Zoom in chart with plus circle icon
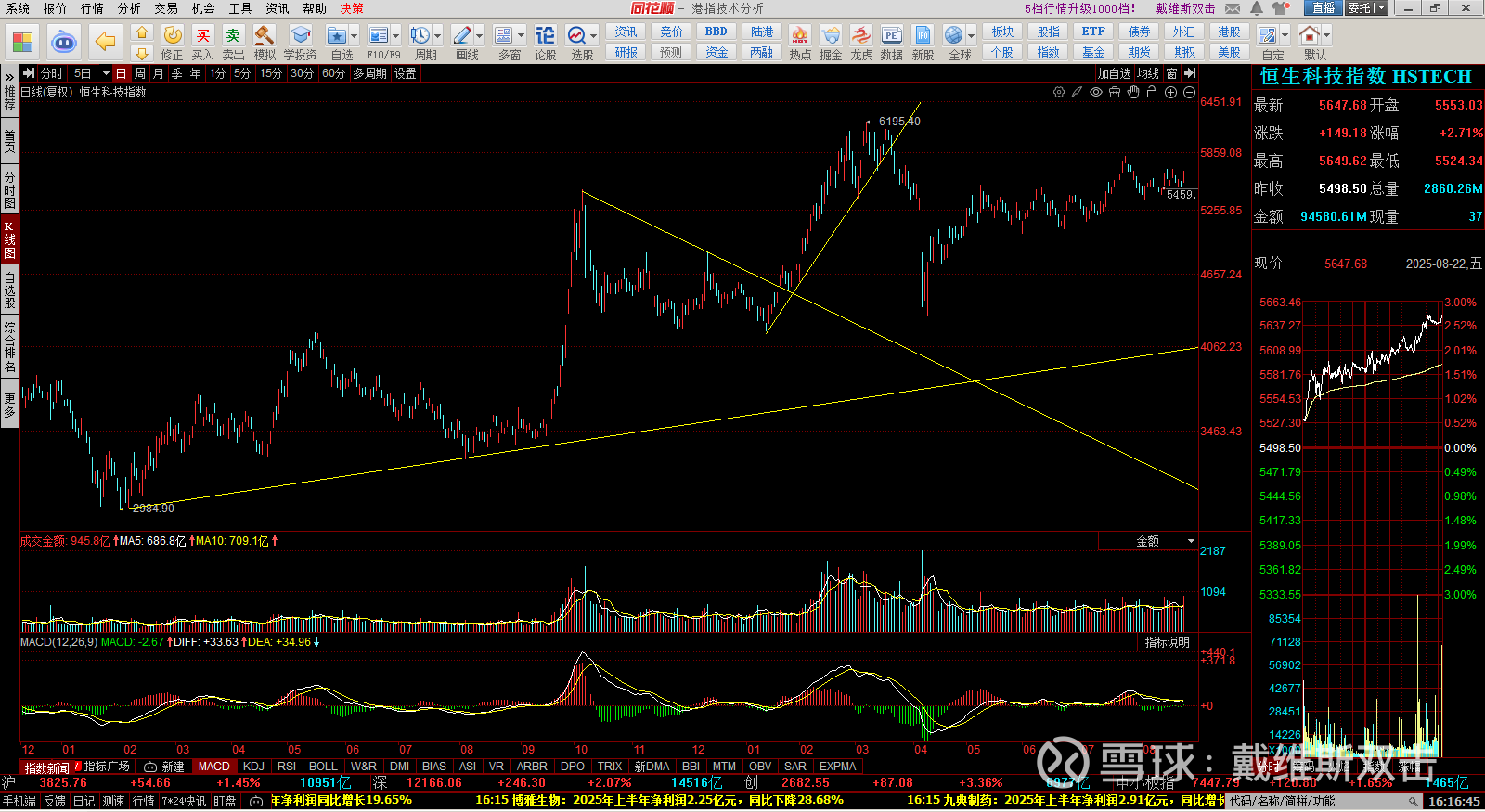This screenshot has width=1485, height=812. 1170,92
